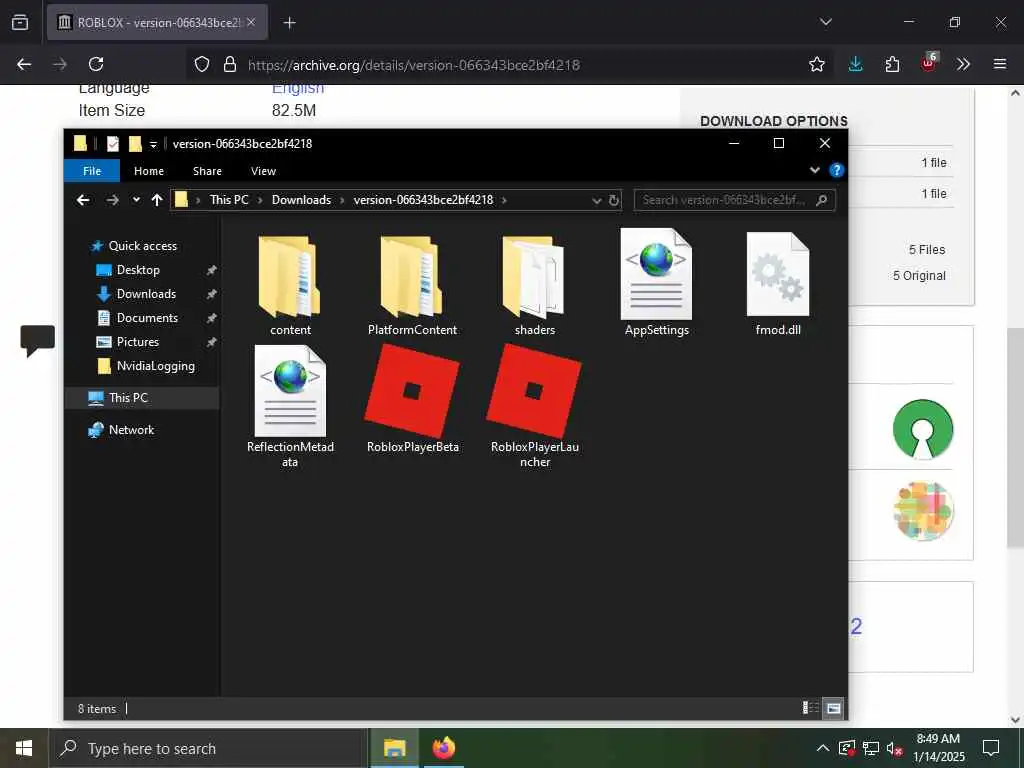Expand chevron after Downloads breadcrumb

click(342, 200)
